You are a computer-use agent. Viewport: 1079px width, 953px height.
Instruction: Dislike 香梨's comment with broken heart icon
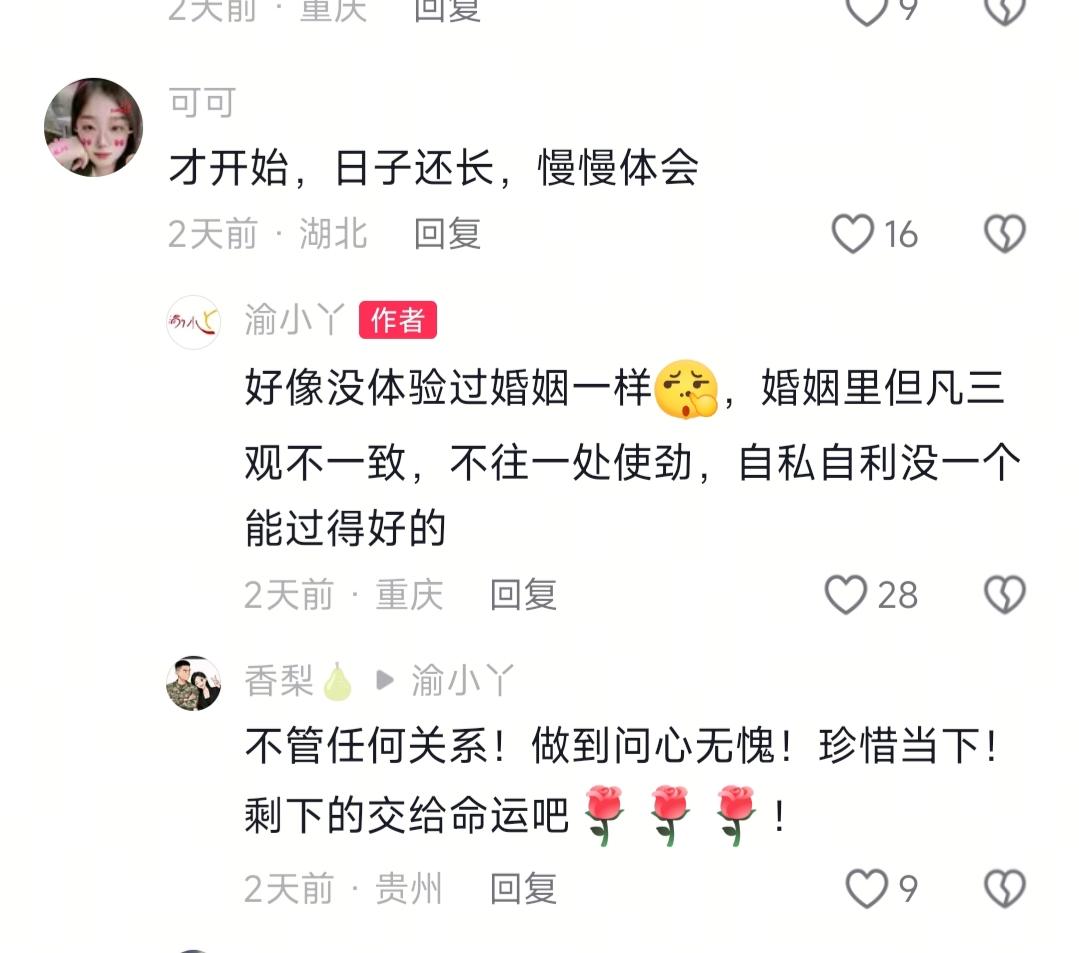(1005, 888)
